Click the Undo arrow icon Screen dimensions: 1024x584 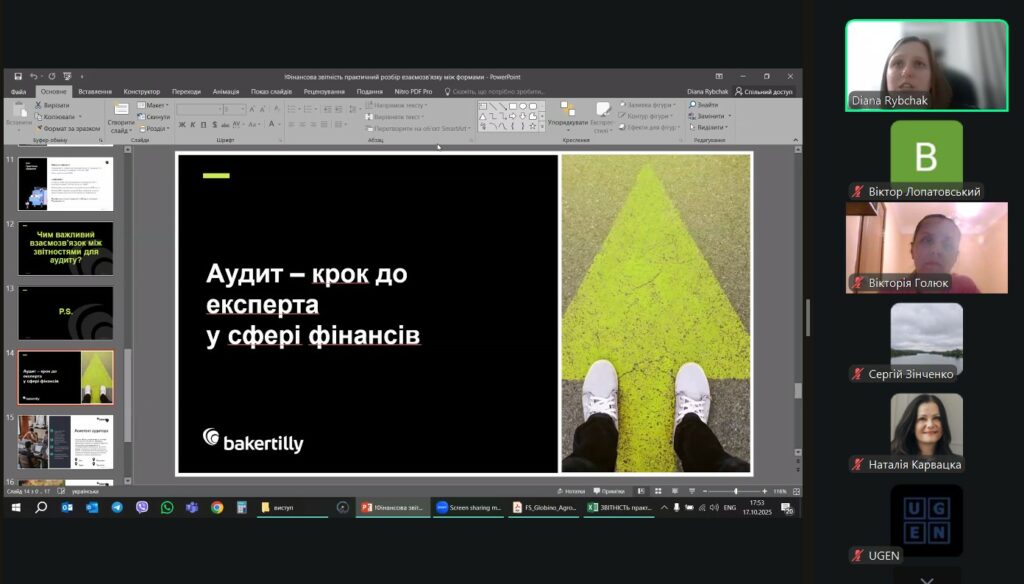33,76
